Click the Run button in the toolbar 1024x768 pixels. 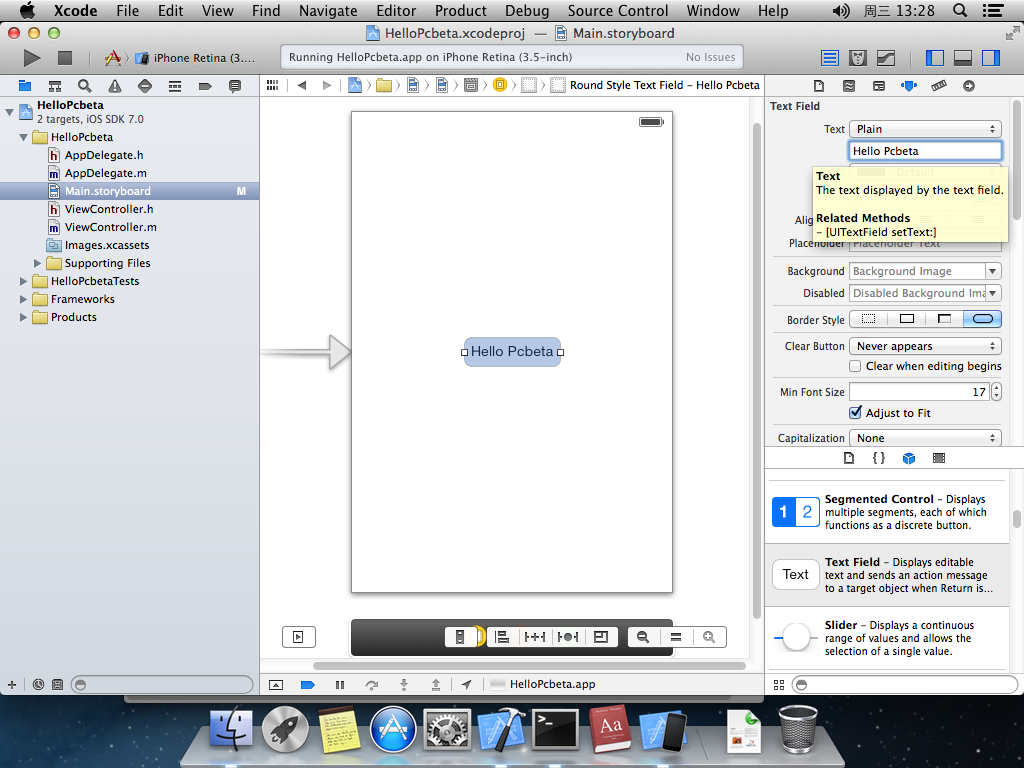pos(31,57)
